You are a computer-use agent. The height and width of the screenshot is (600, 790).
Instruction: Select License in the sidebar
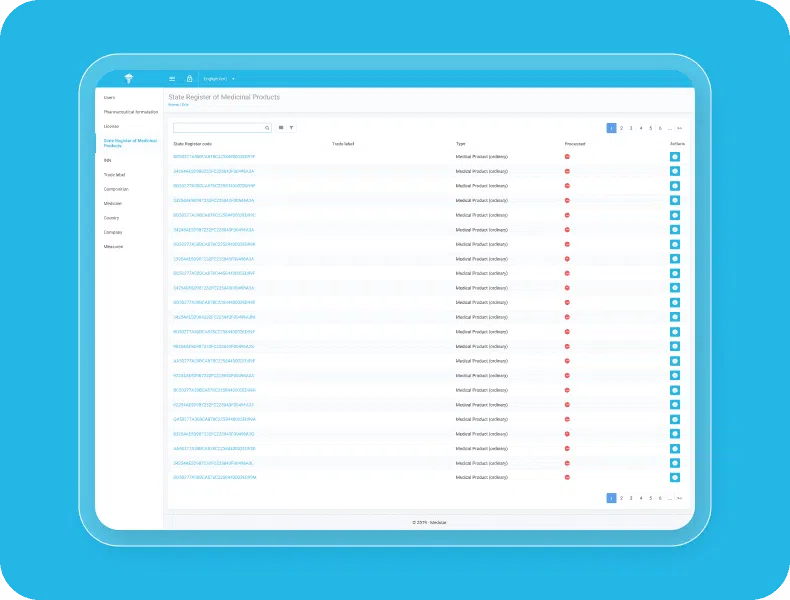(111, 126)
